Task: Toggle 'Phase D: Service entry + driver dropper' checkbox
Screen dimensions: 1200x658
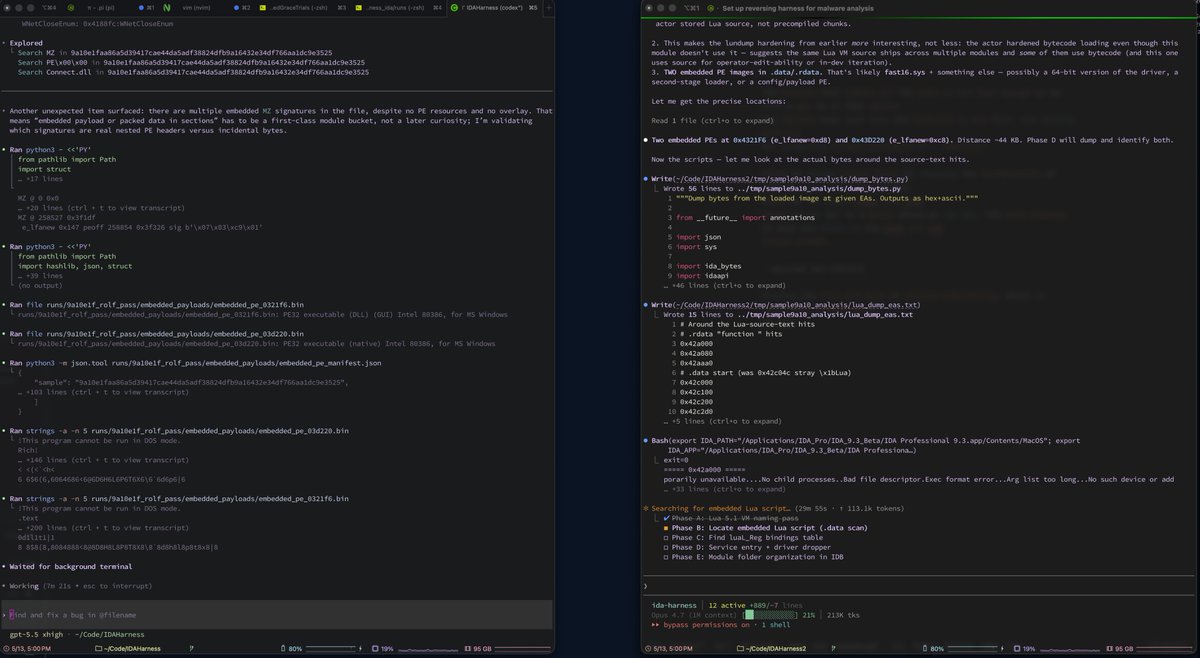Action: (x=666, y=546)
